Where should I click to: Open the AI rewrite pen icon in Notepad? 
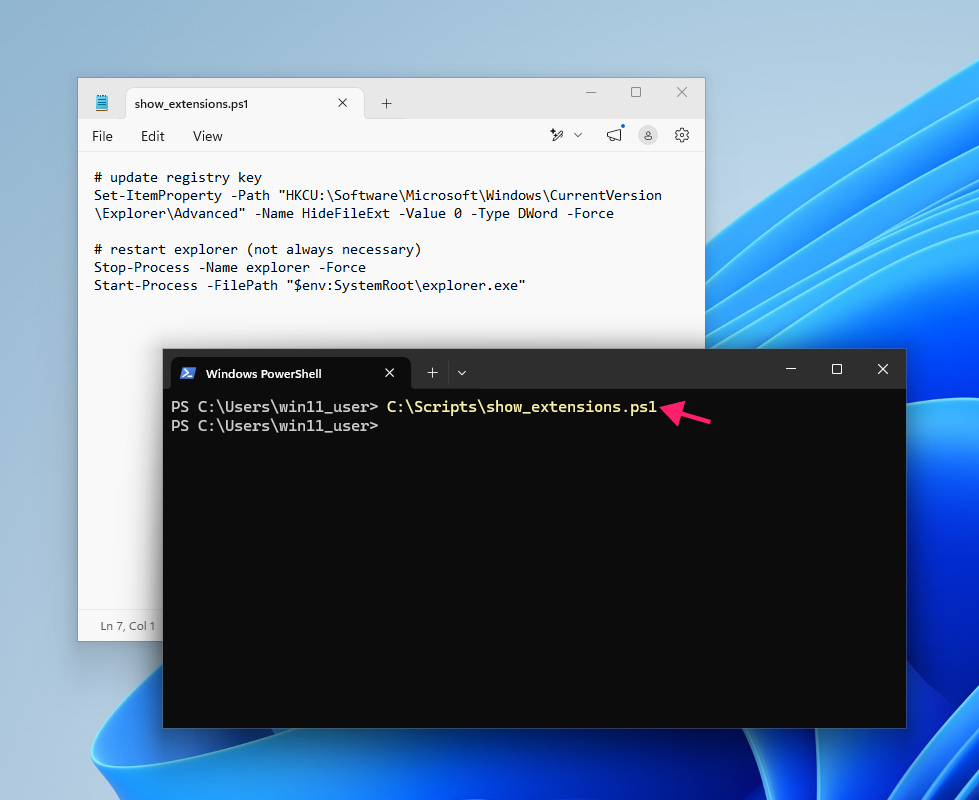(x=557, y=135)
